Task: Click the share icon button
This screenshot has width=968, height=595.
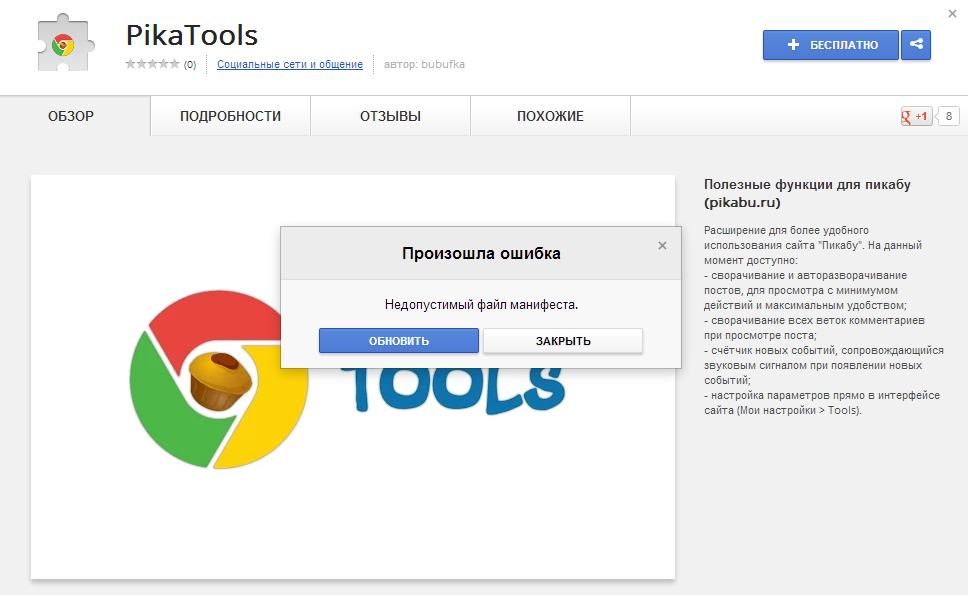Action: [x=916, y=45]
